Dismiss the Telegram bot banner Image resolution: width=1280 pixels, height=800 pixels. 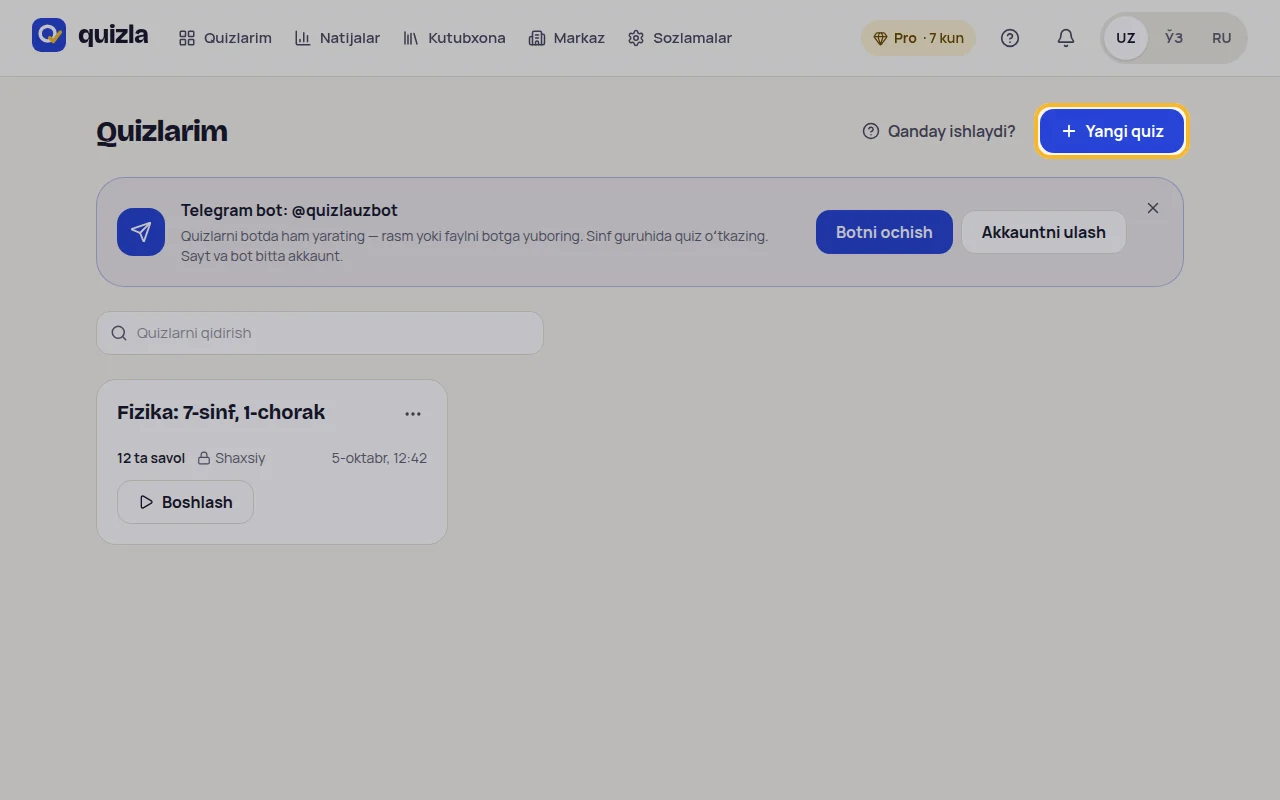[x=1153, y=208]
